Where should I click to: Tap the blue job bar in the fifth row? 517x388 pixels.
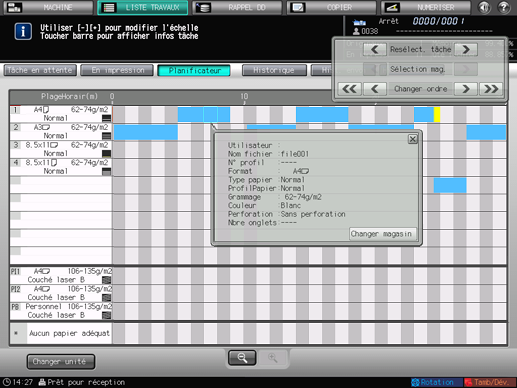coord(450,185)
